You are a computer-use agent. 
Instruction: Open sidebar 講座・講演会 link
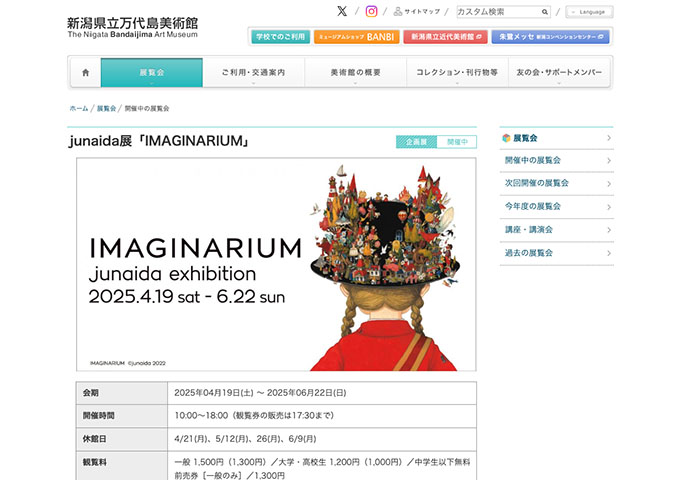point(529,230)
